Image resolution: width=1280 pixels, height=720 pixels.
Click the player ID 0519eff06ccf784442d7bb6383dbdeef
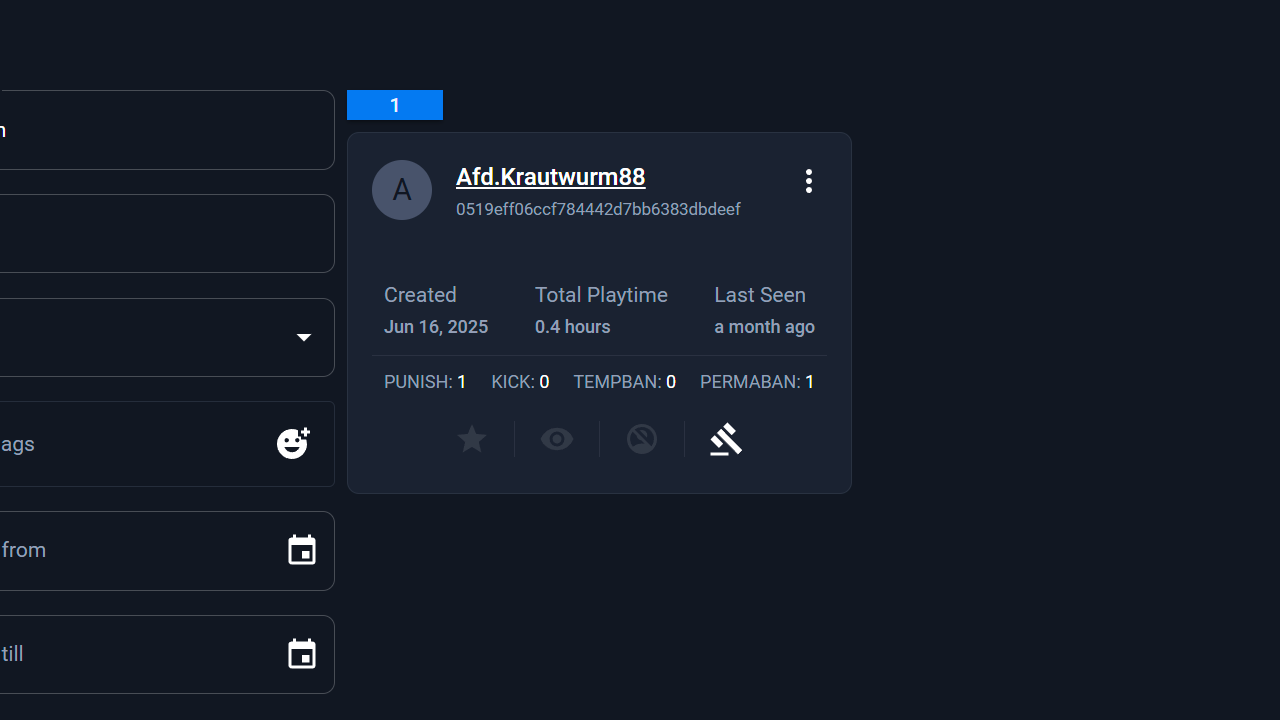click(598, 209)
